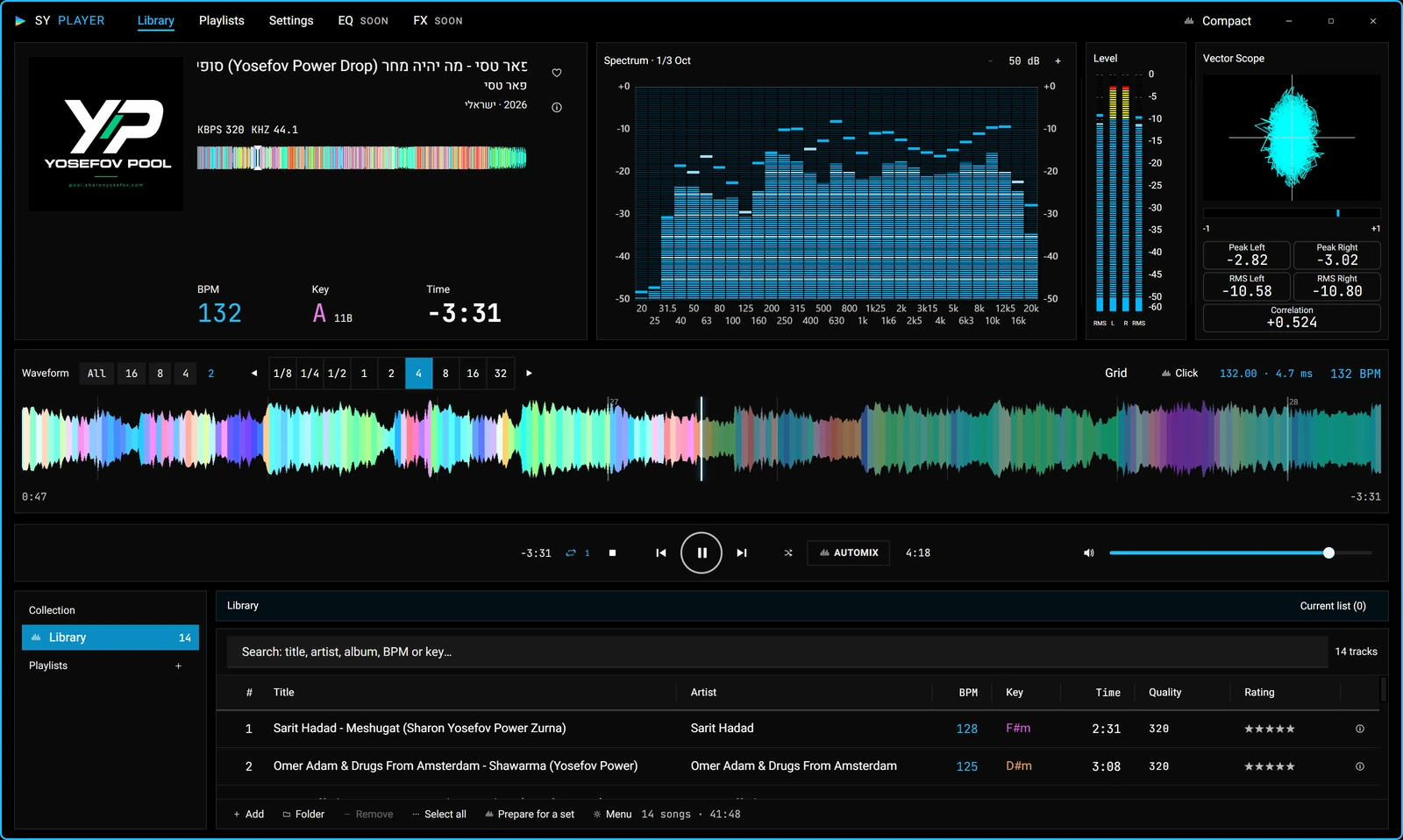Increase spectrum dB range with plus

click(x=1058, y=61)
